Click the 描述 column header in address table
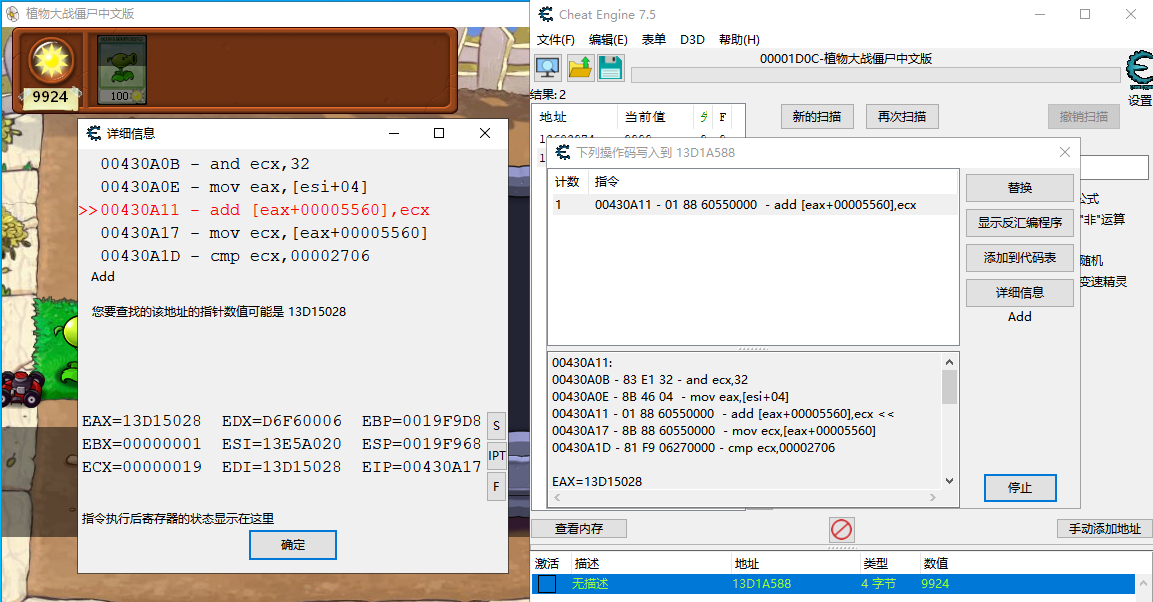The height and width of the screenshot is (602, 1153). (587, 564)
